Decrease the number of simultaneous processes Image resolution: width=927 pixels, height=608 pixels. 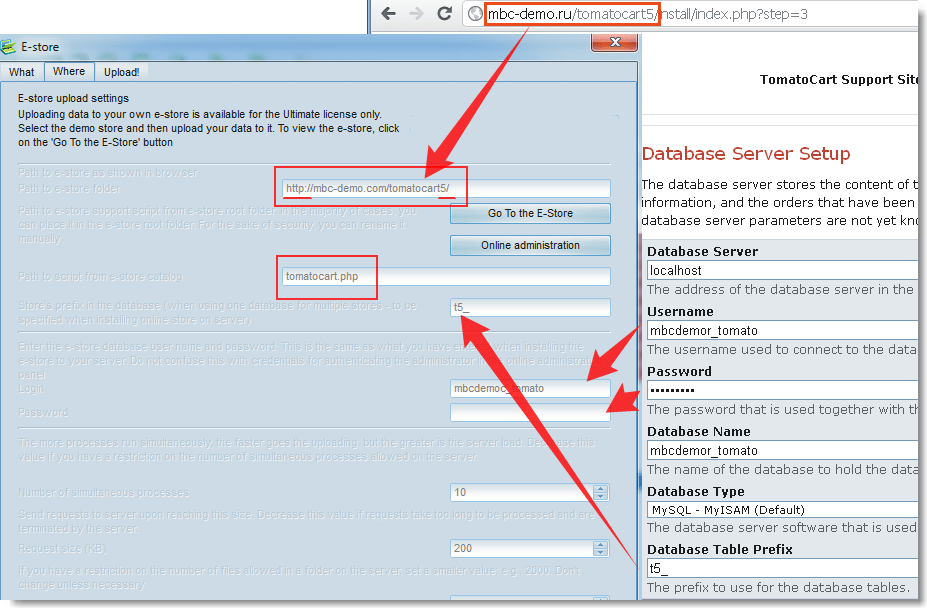tap(600, 497)
